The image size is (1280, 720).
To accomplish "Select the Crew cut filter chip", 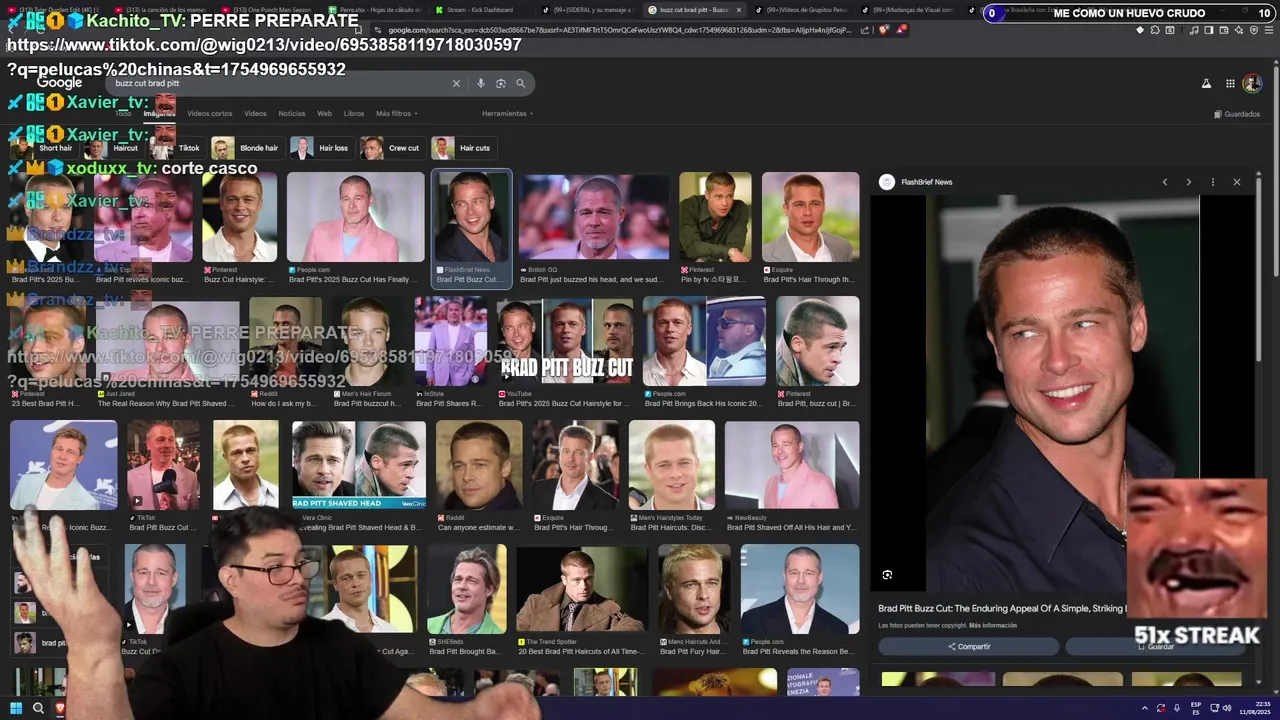I will (392, 148).
